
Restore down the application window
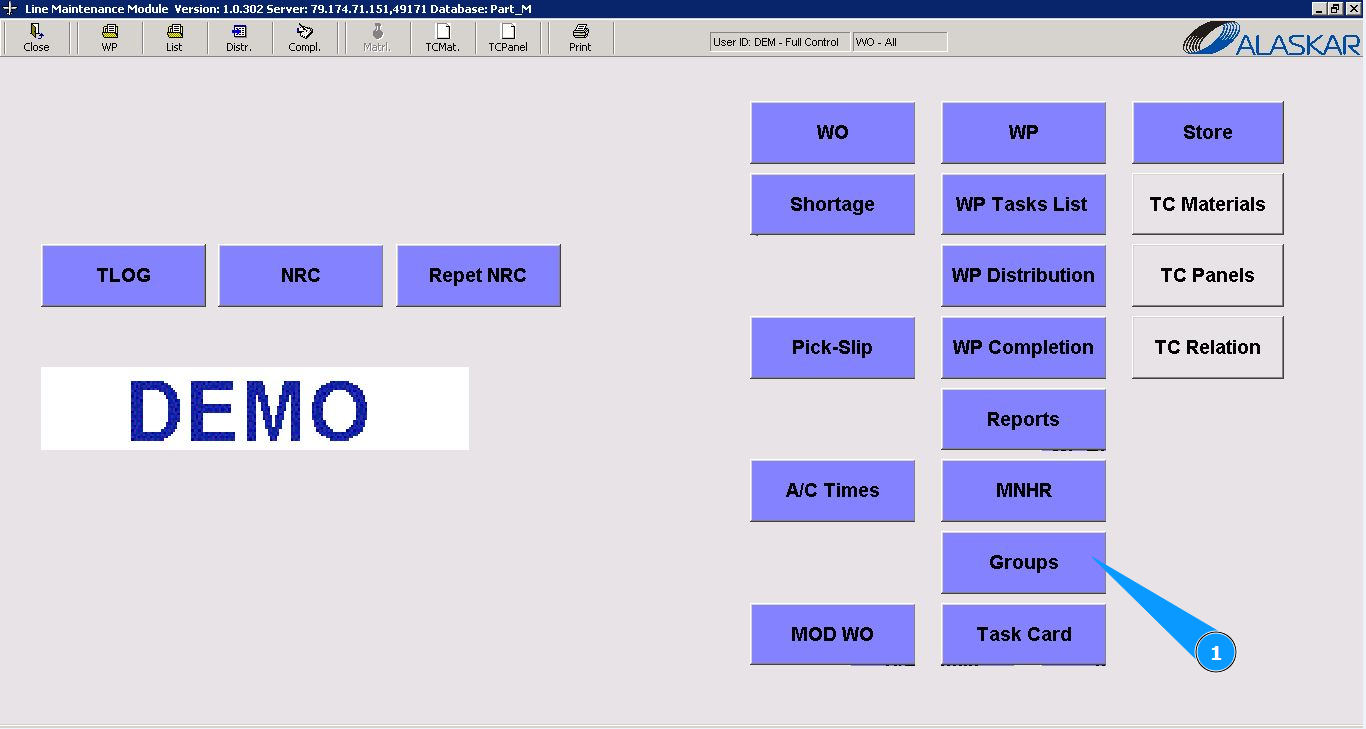tap(1336, 8)
